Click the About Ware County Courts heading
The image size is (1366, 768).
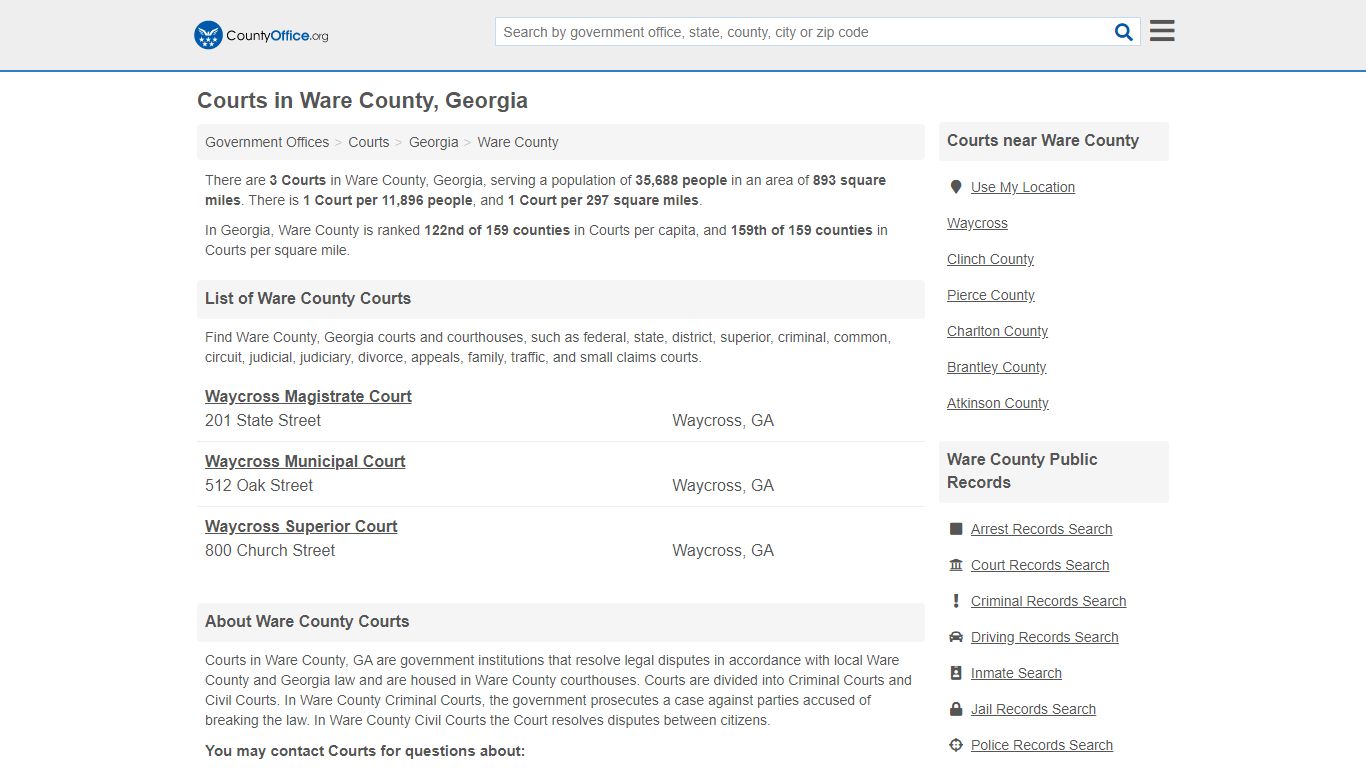(x=307, y=621)
